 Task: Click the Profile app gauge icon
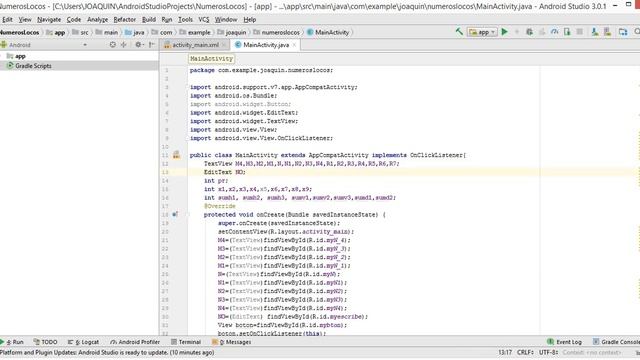pos(554,32)
